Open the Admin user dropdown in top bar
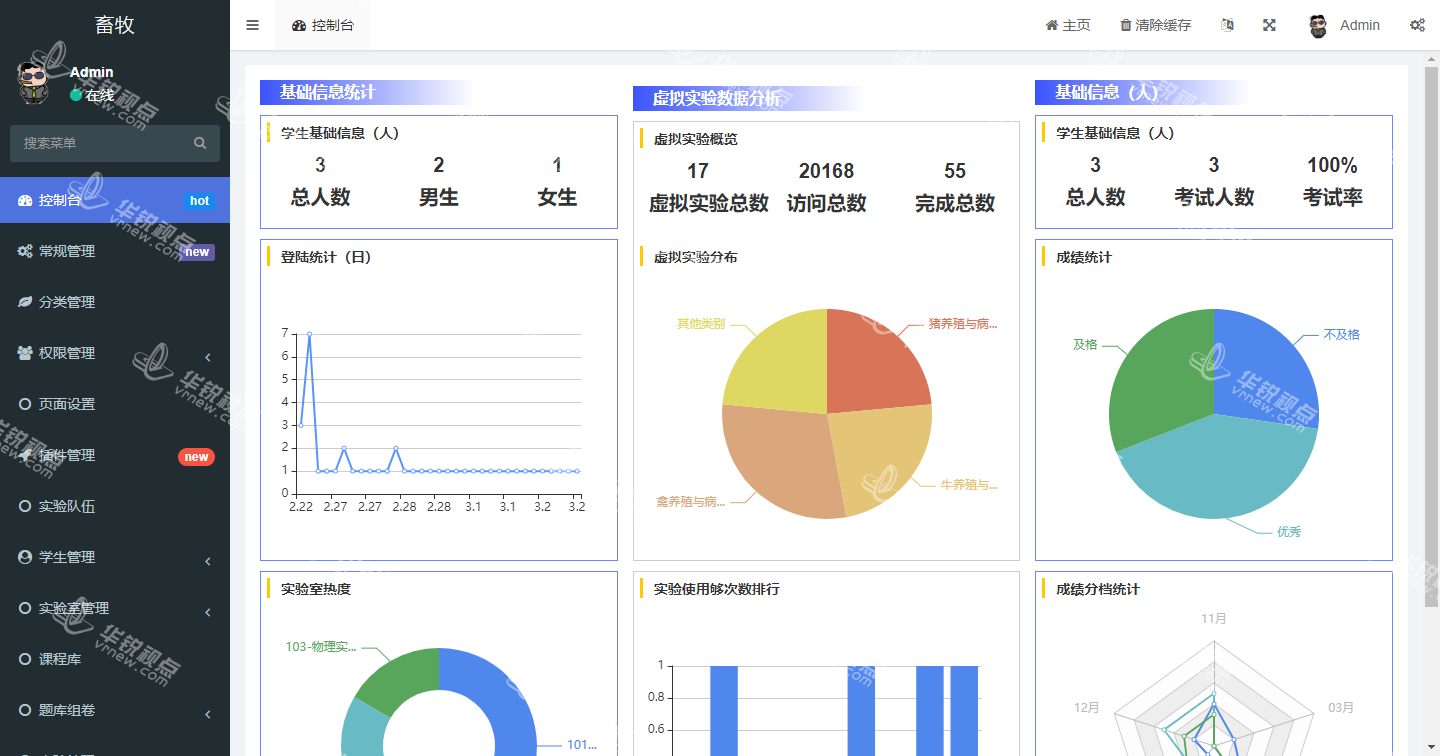1440x756 pixels. 1344,25
